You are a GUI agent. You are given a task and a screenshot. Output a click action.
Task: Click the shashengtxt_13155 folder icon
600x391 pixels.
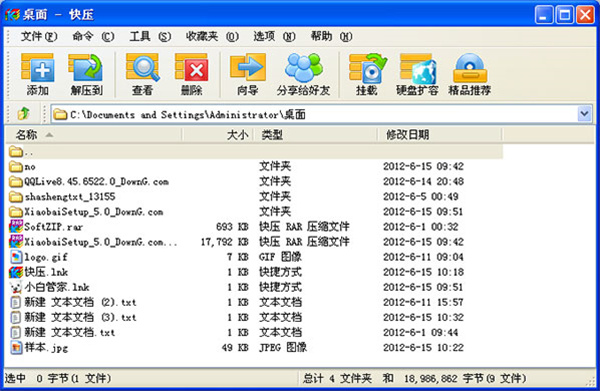click(x=16, y=197)
